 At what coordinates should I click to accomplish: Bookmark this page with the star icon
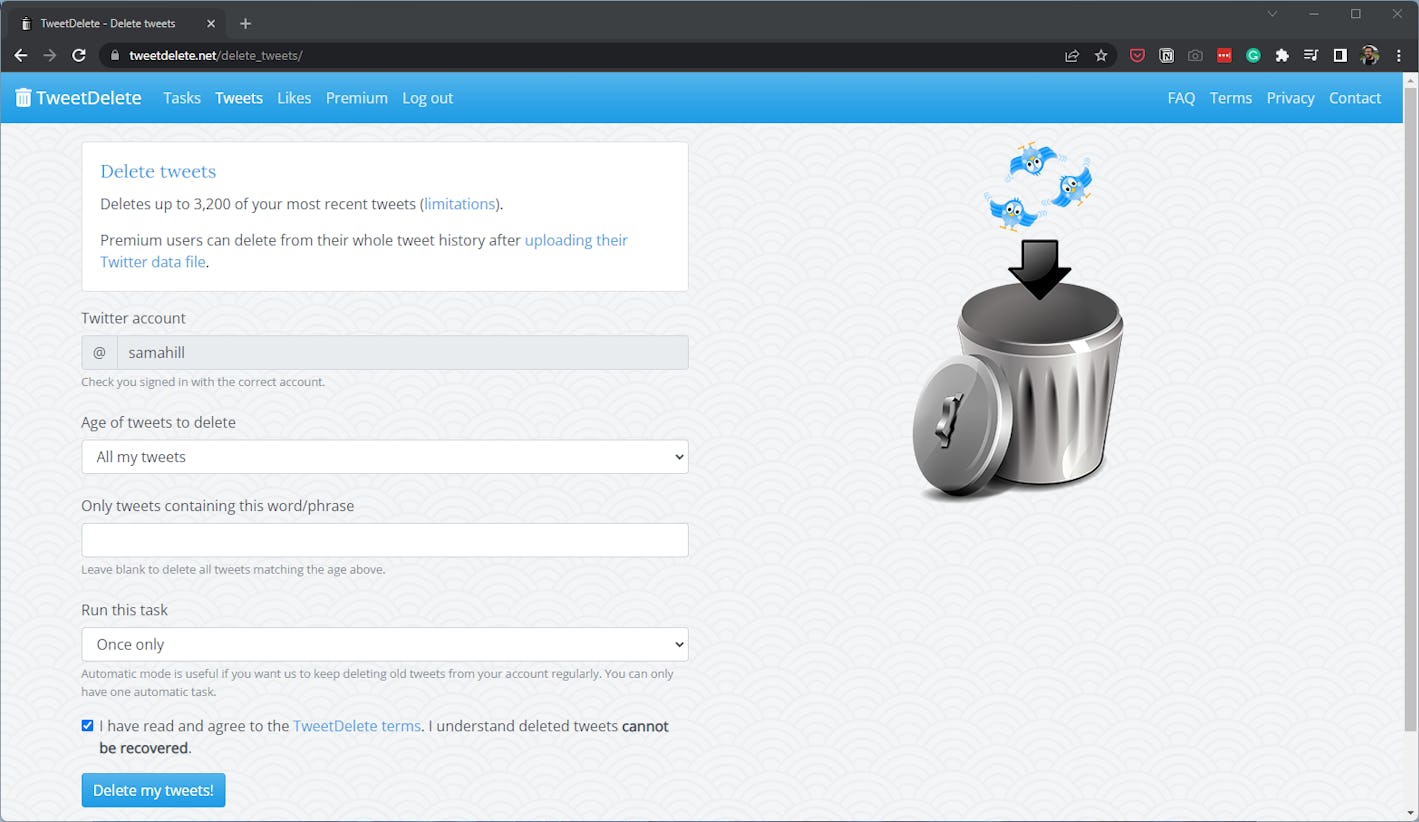tap(1101, 56)
